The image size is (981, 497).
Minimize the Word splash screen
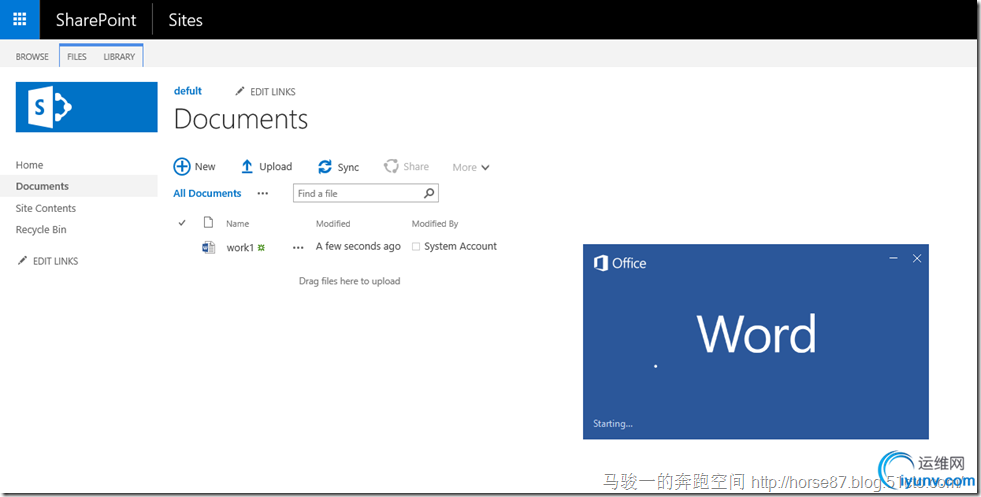pyautogui.click(x=893, y=258)
